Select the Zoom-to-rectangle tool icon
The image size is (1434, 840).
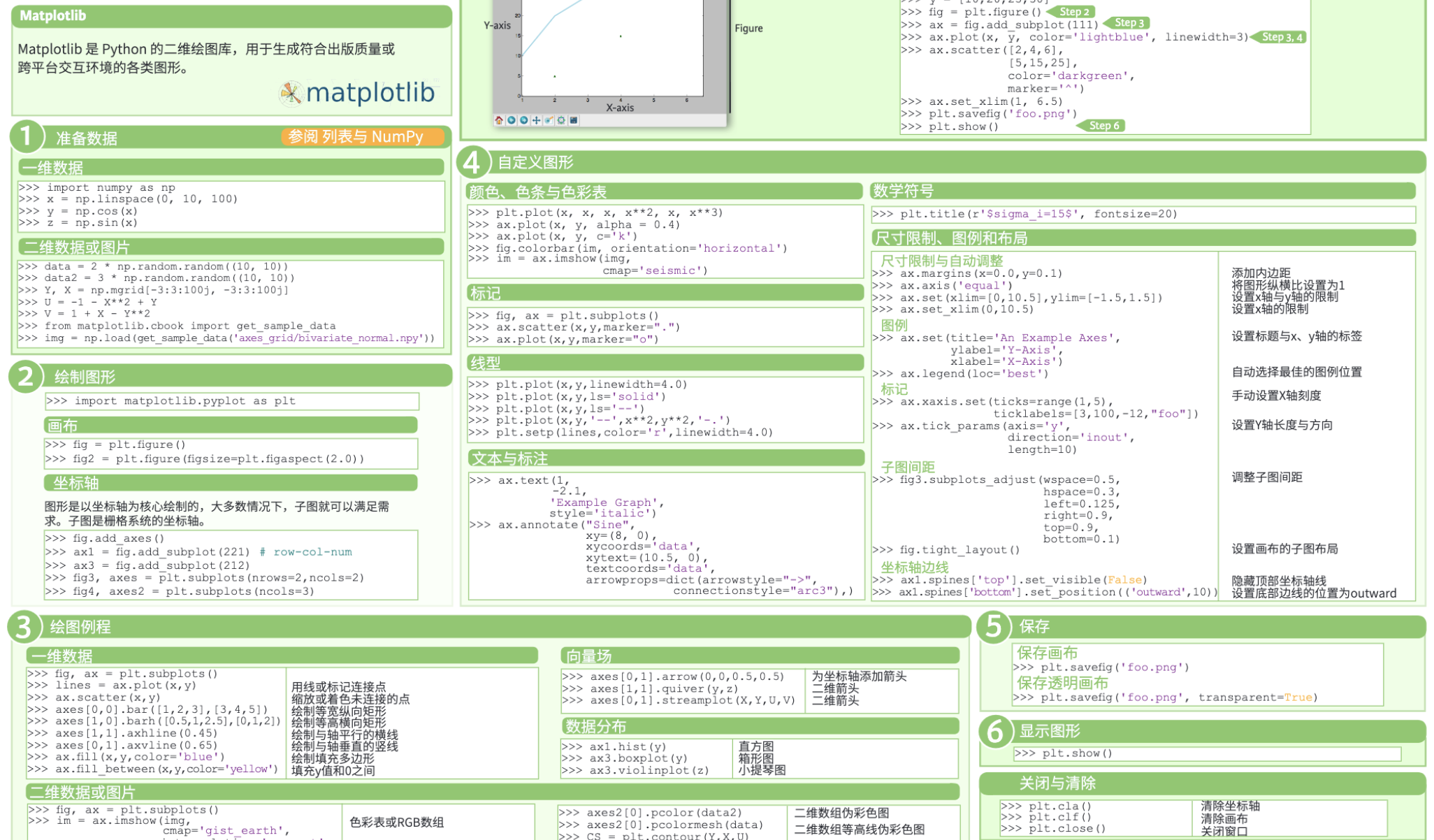coord(549,120)
